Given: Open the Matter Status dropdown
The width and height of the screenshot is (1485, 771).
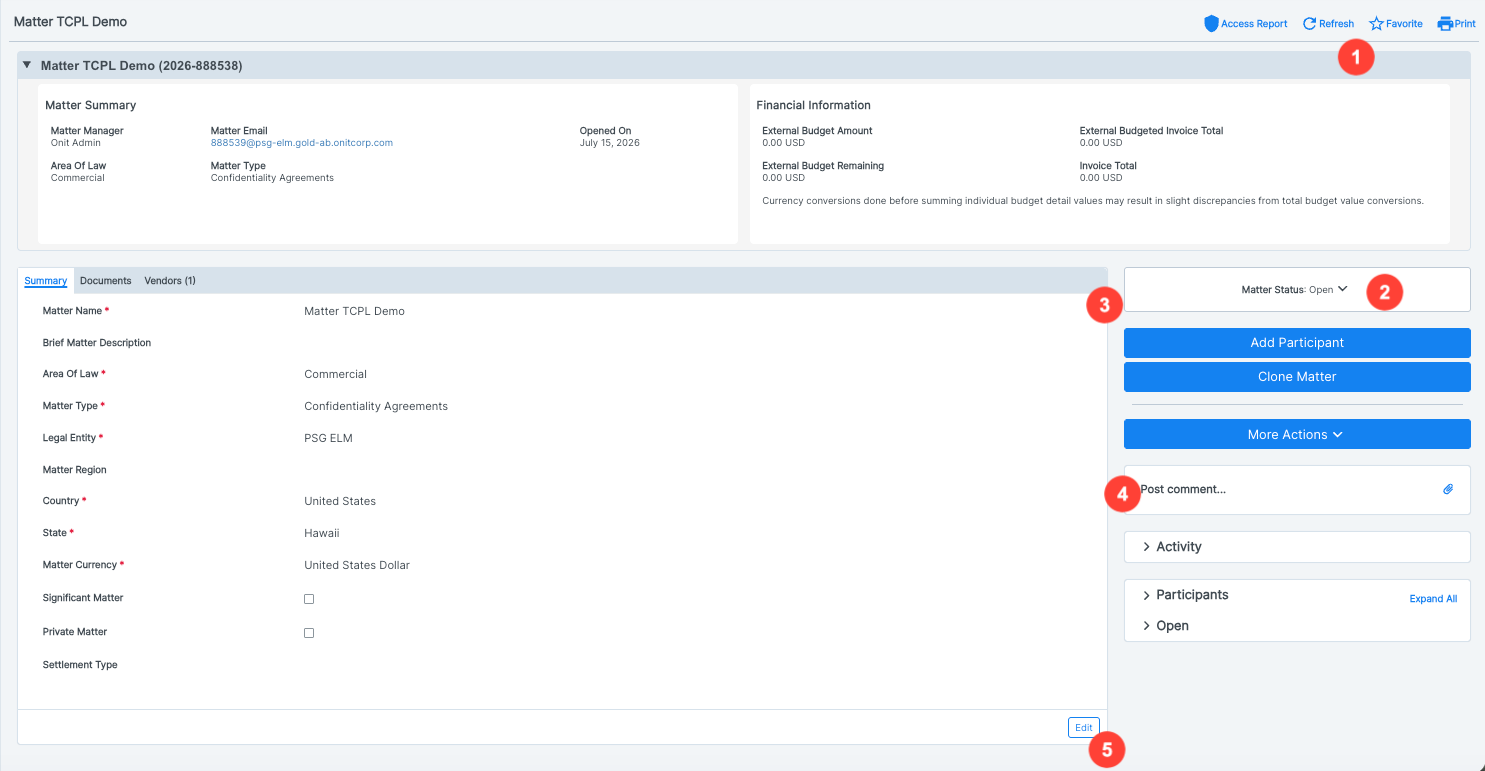Looking at the screenshot, I should [x=1296, y=289].
